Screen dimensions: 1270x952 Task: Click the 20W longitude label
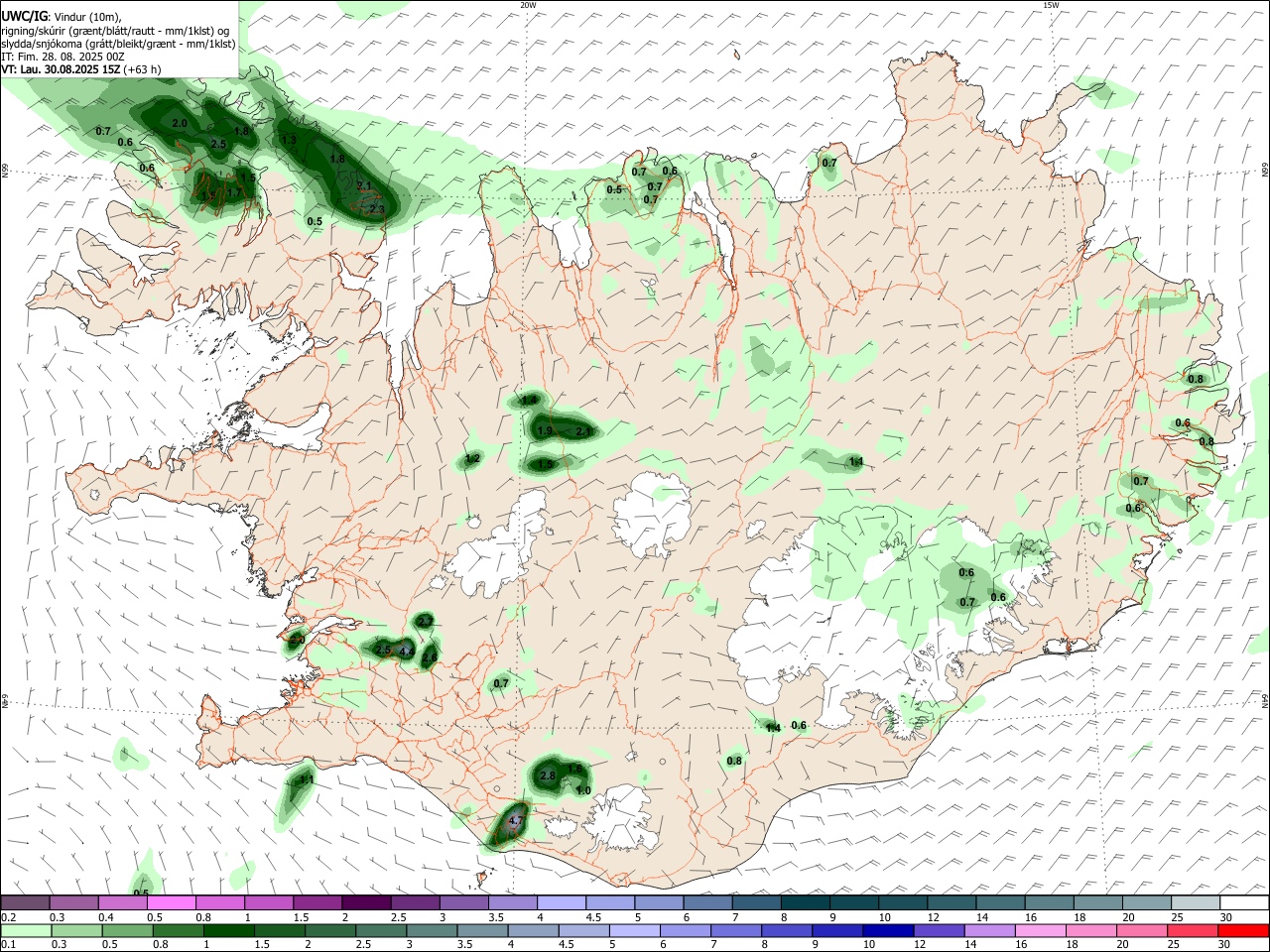[x=528, y=5]
